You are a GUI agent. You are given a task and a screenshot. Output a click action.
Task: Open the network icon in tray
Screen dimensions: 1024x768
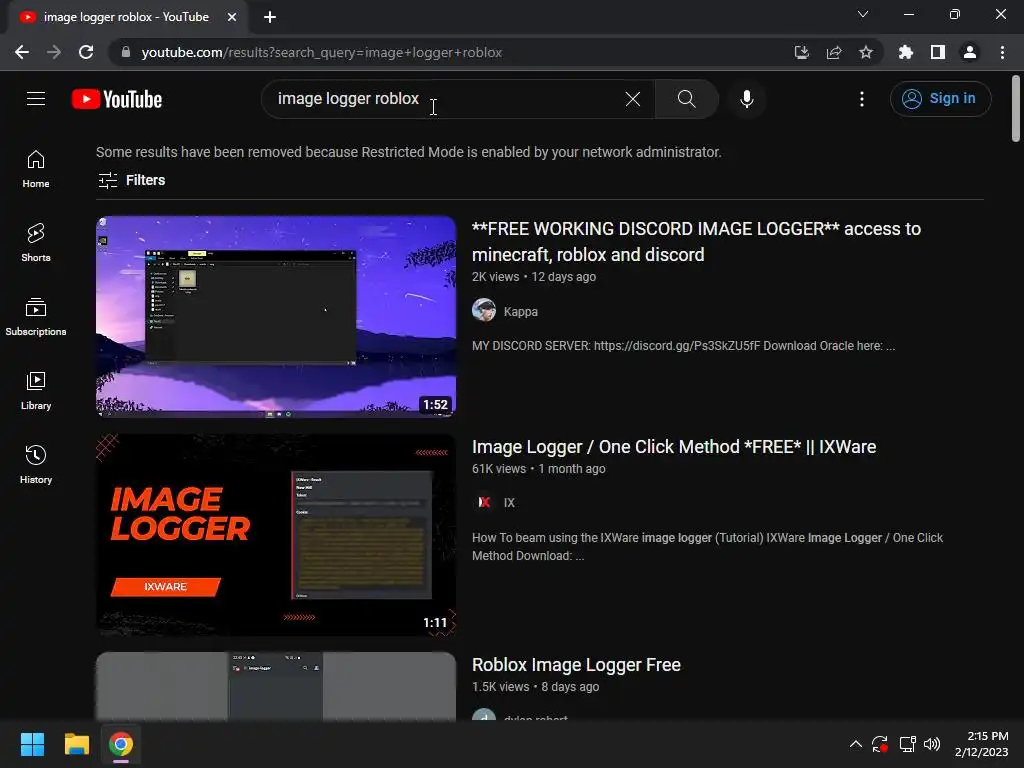(906, 744)
